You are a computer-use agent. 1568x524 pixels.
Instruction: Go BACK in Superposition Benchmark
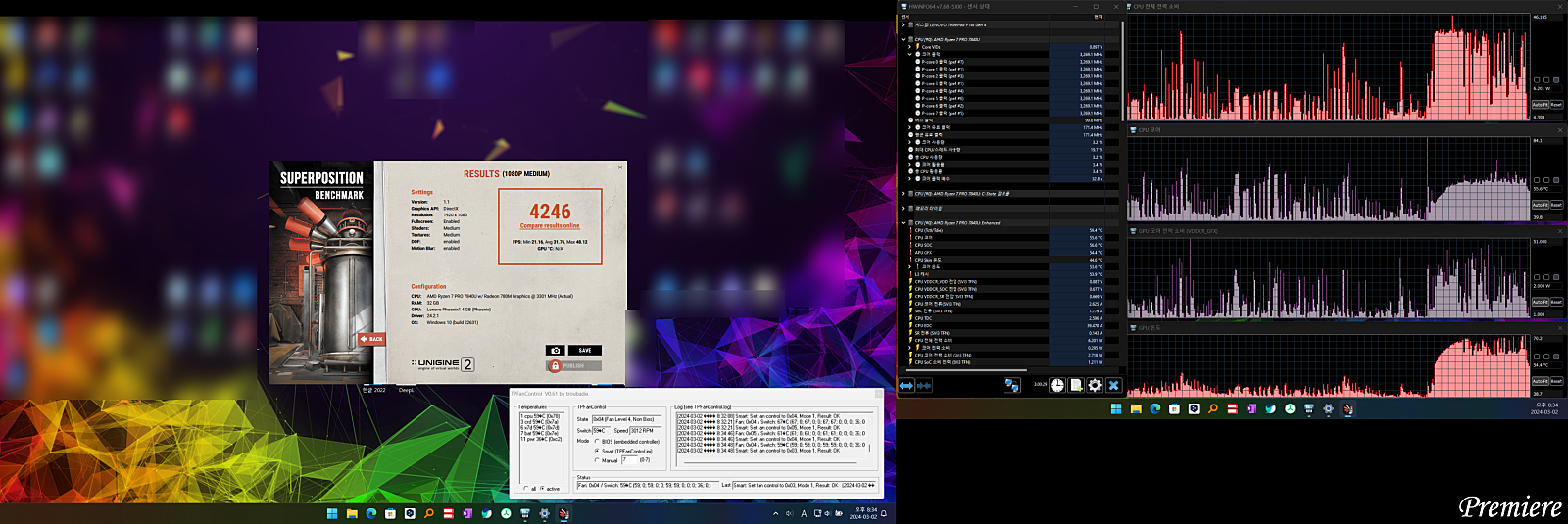click(371, 339)
